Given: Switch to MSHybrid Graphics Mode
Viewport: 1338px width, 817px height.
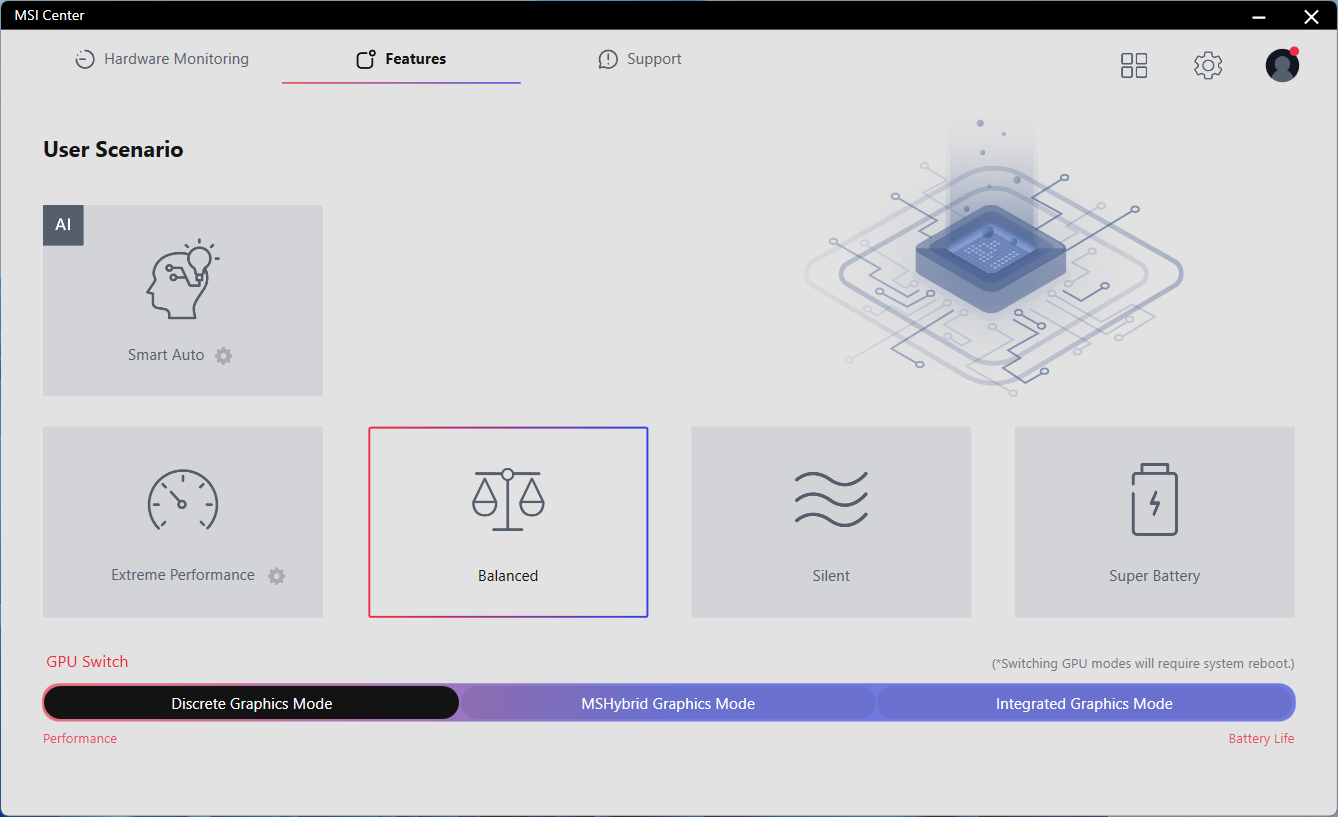Looking at the screenshot, I should pyautogui.click(x=668, y=703).
